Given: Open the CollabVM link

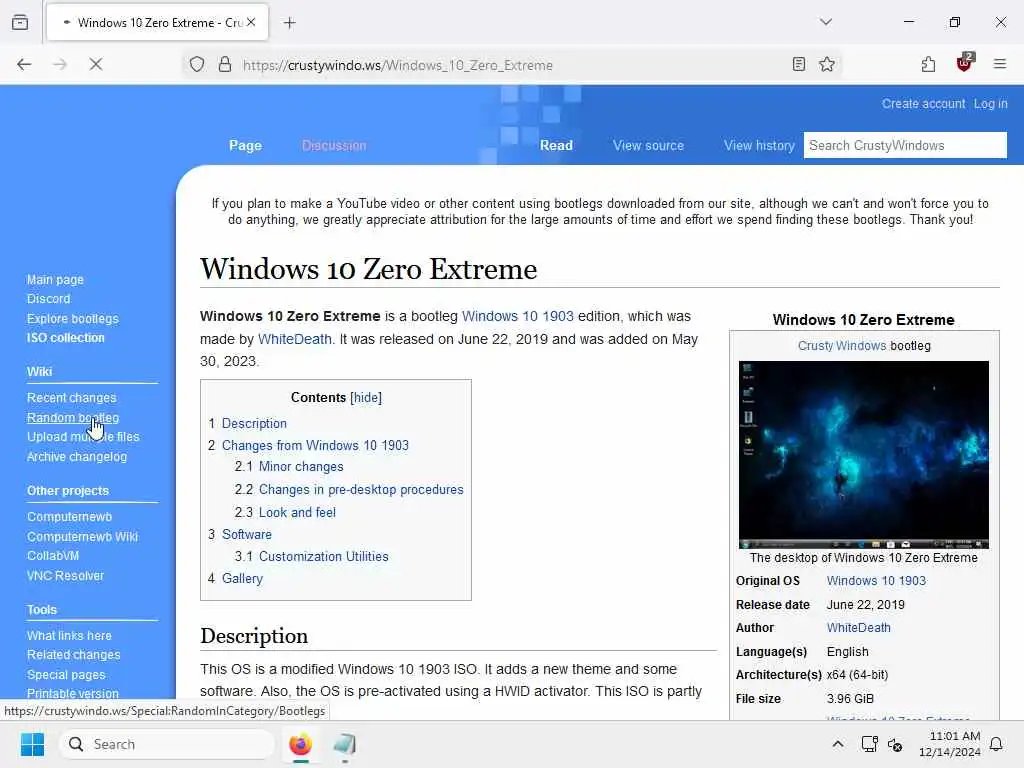Looking at the screenshot, I should 53,556.
